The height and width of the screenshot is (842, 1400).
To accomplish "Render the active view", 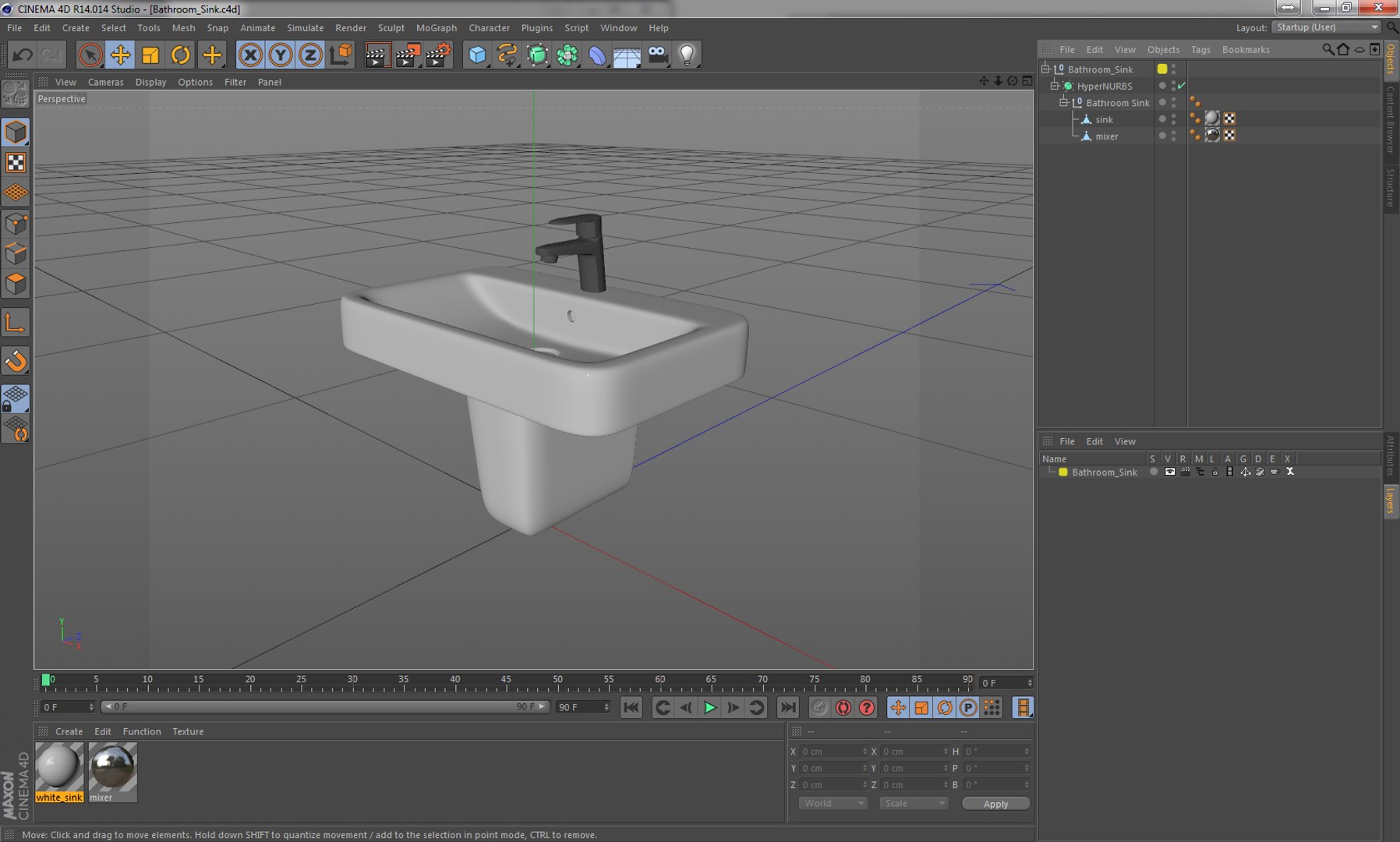I will (x=377, y=55).
